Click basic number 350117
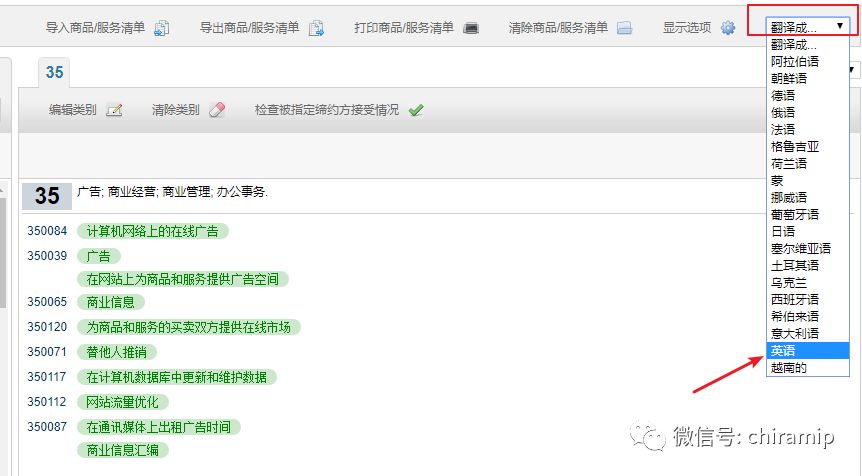Screen dimensions: 862x476 coord(47,377)
